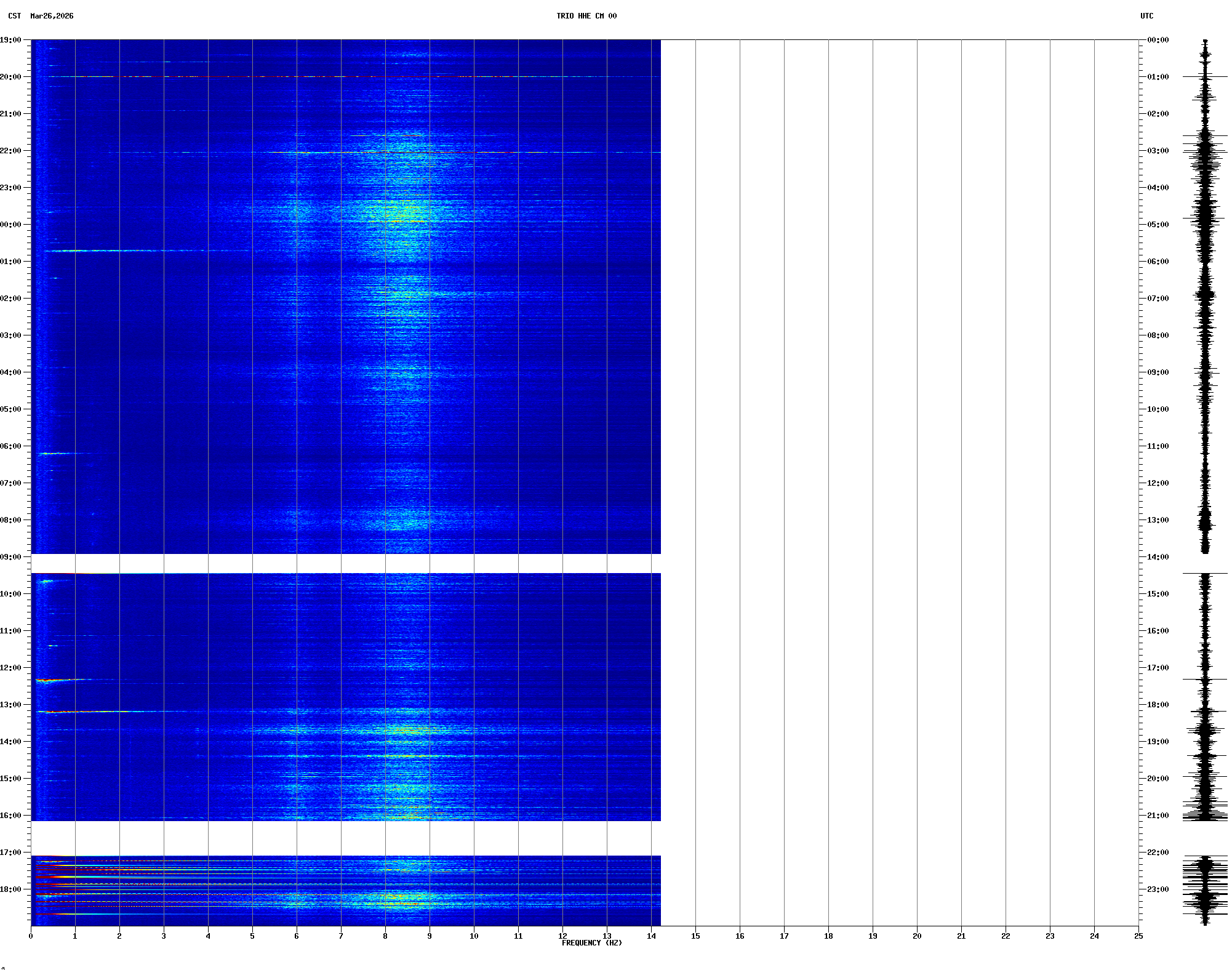Viewport: 1232px width, 975px height.
Task: Click the TRIO HHE CM 00 station title
Action: coord(586,16)
